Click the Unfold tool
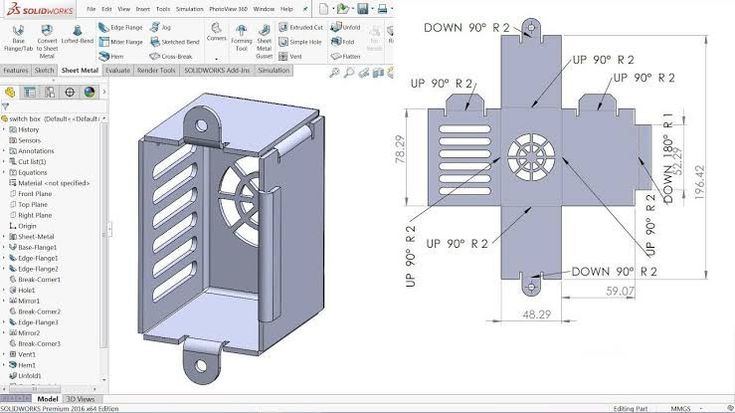This screenshot has height=413, width=735. pyautogui.click(x=344, y=27)
